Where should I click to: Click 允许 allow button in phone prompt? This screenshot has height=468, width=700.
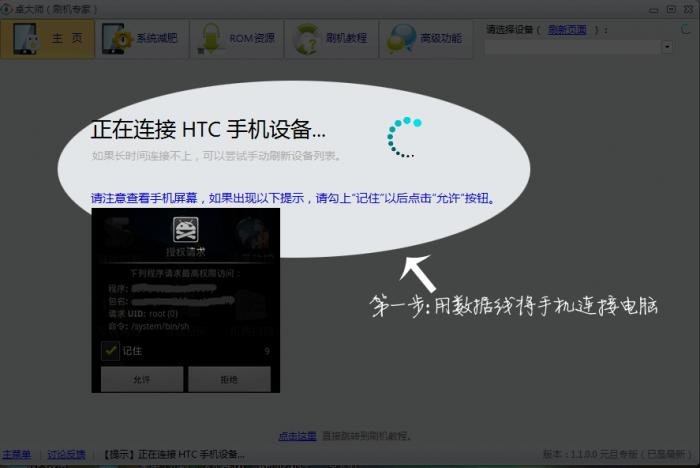coord(142,380)
